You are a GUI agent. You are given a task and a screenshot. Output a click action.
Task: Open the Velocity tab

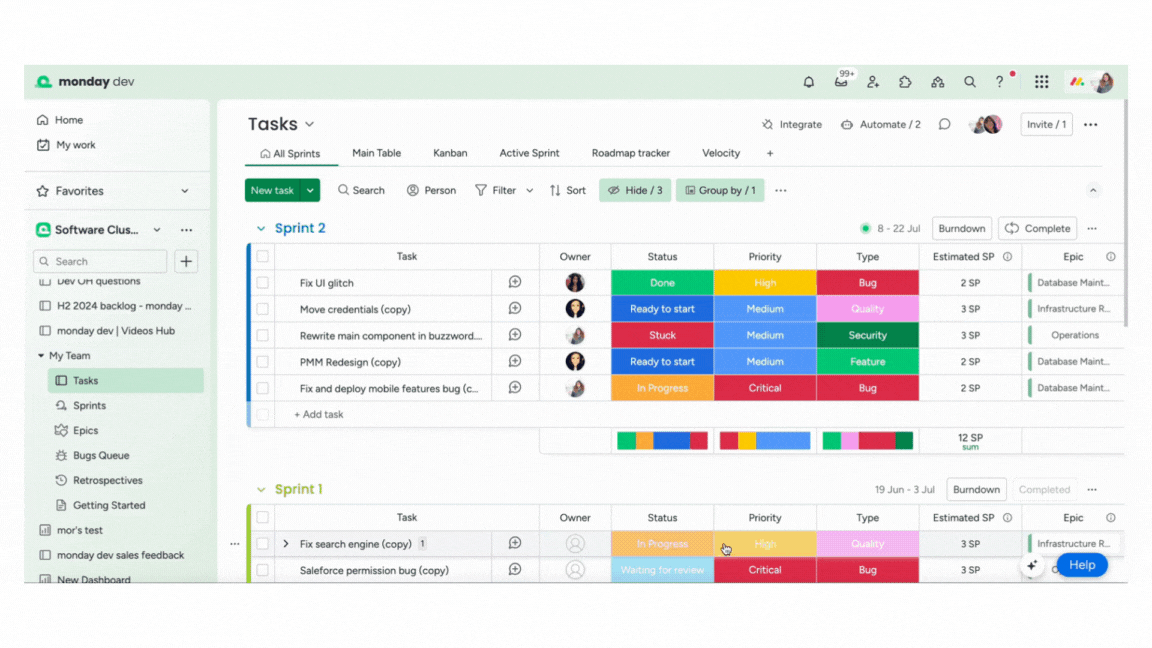(721, 153)
